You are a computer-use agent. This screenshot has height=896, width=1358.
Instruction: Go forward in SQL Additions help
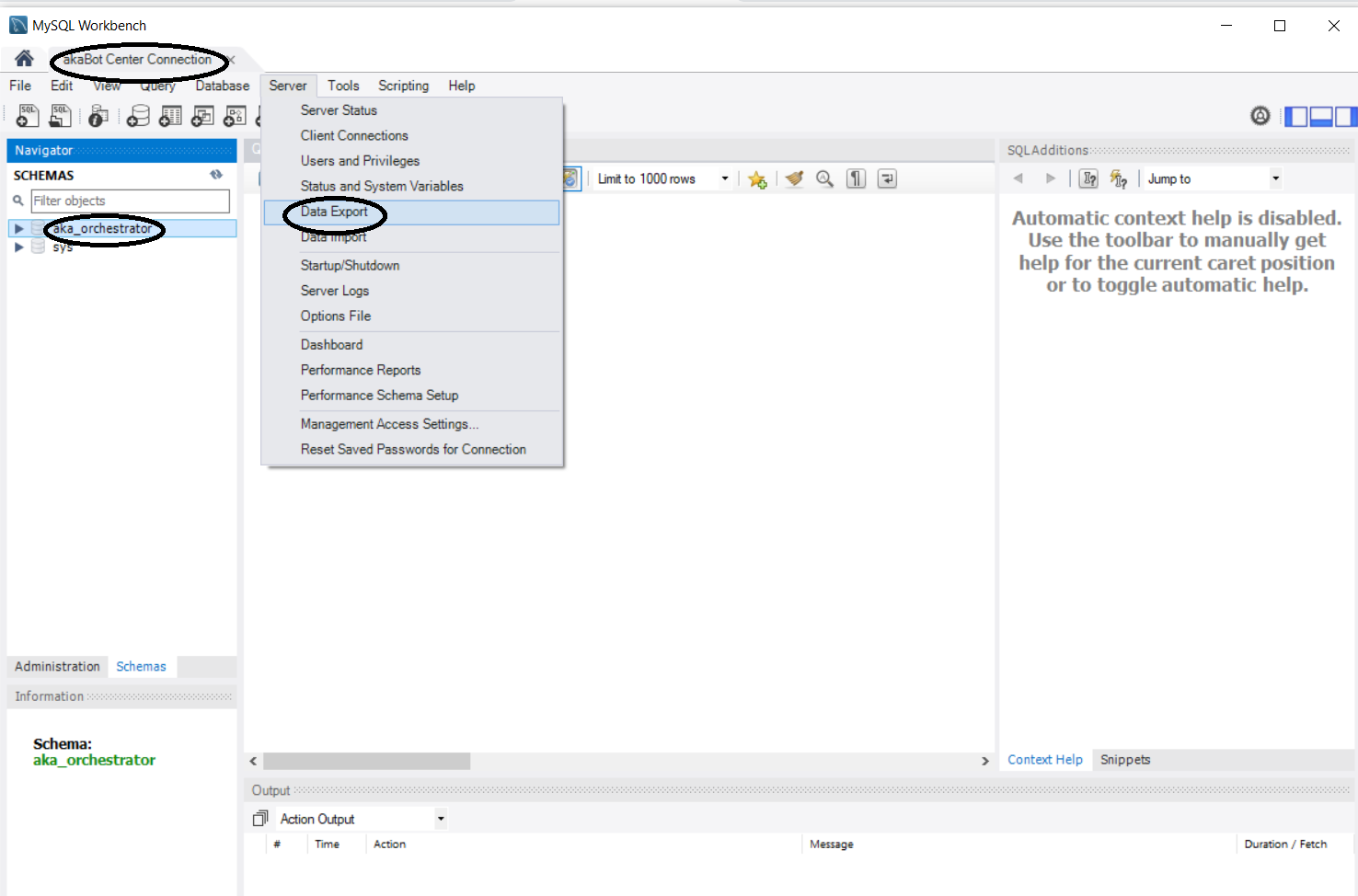click(1051, 178)
